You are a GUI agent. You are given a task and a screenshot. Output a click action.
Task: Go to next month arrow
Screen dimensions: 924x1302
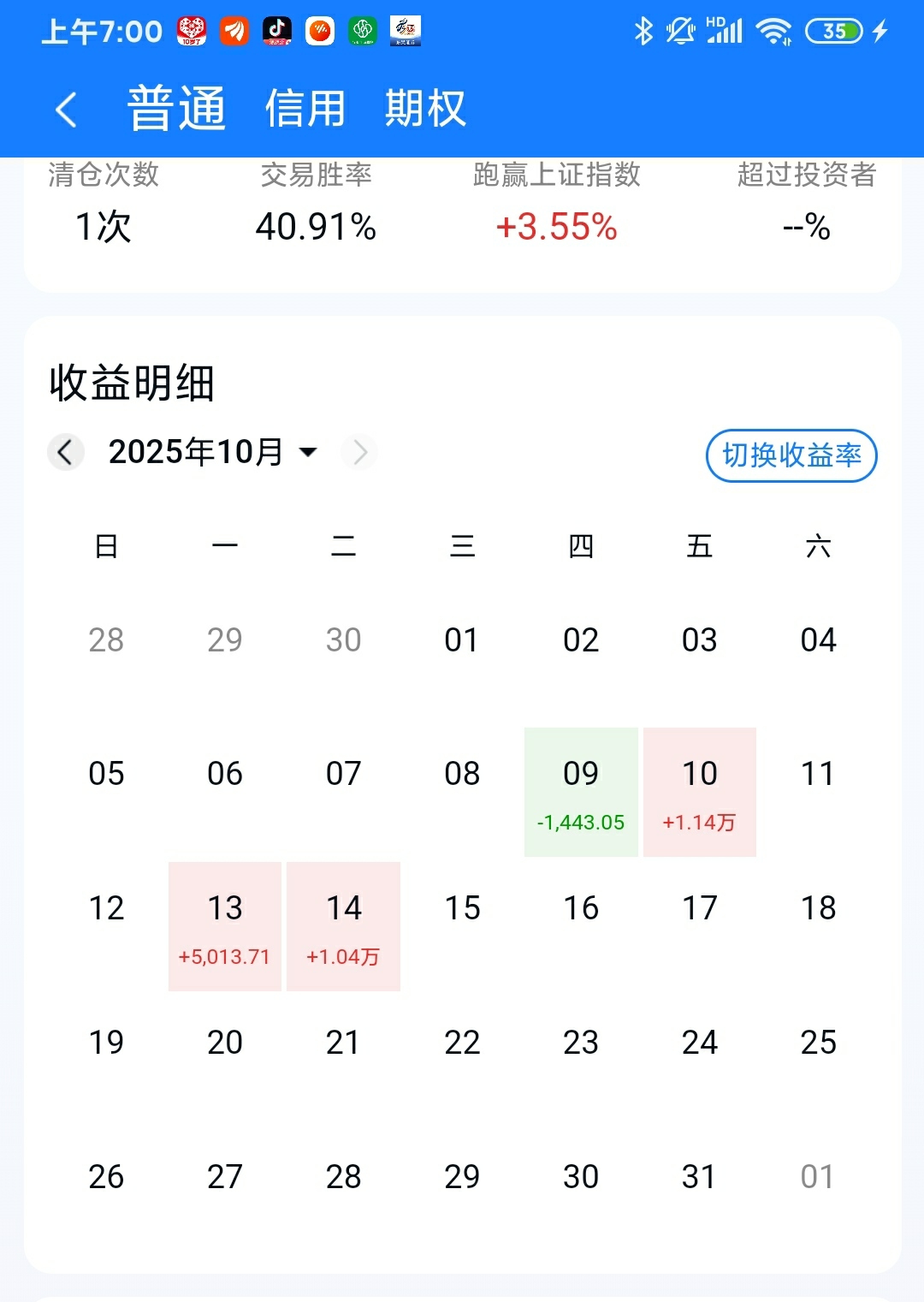coord(359,452)
